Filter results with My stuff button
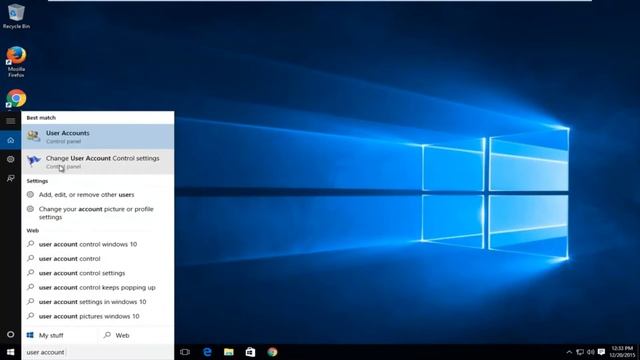The image size is (640, 360). 60,335
